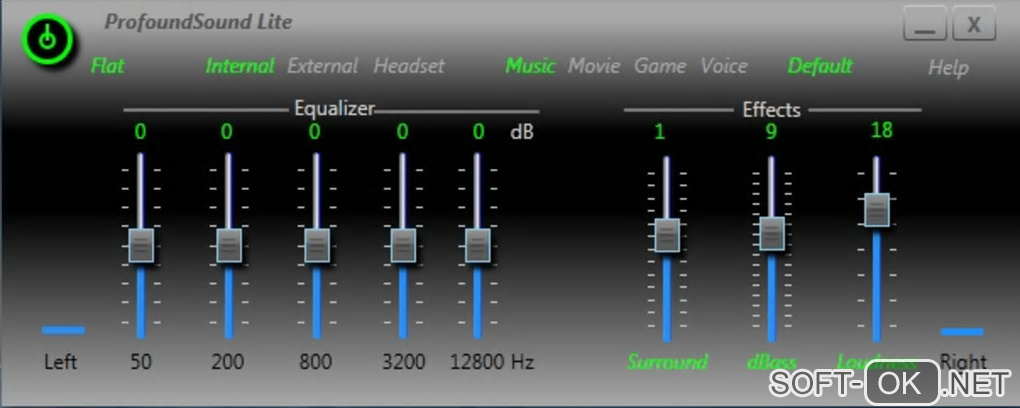Select the Game sound mode
The width and height of the screenshot is (1020, 408).
pos(660,66)
